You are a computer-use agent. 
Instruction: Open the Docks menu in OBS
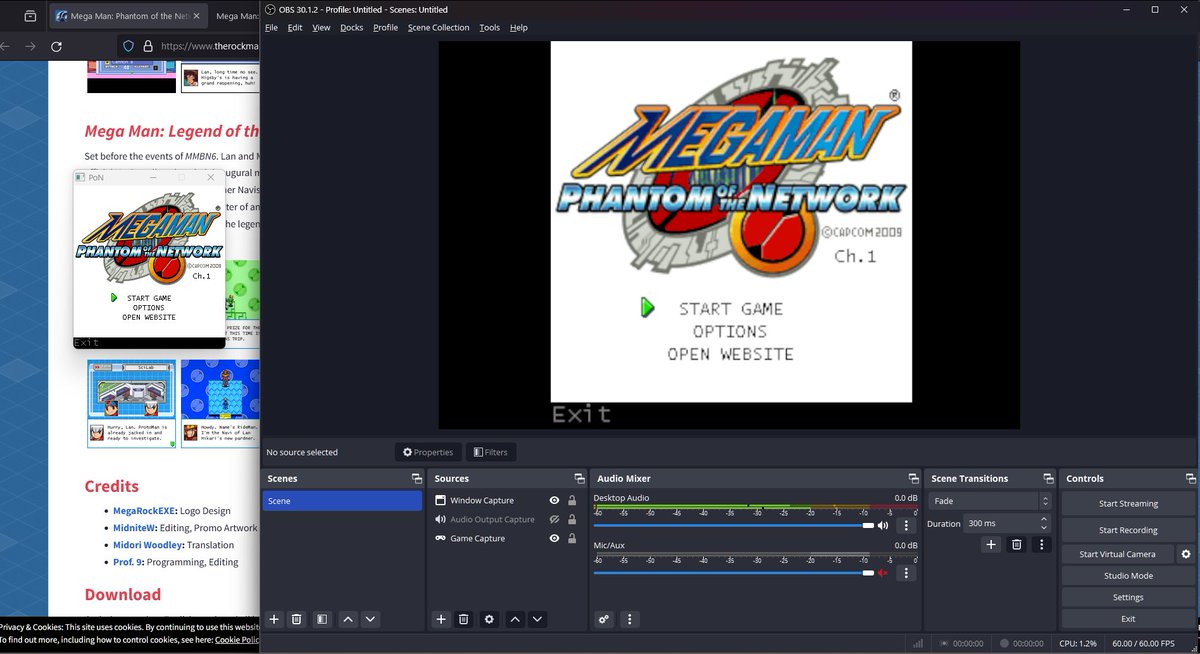pos(352,28)
